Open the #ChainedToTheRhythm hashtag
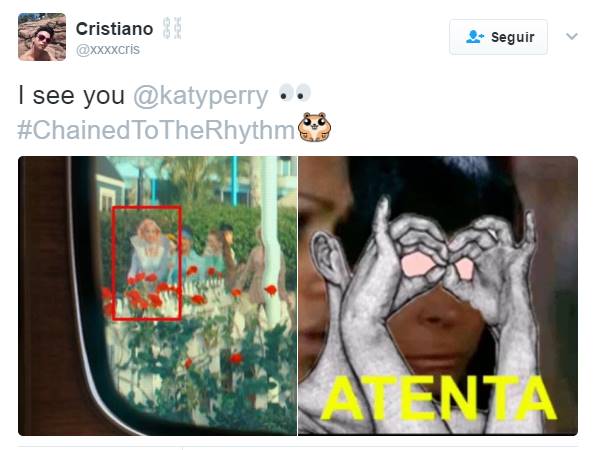Viewport: 602px width, 450px height. pos(156,130)
